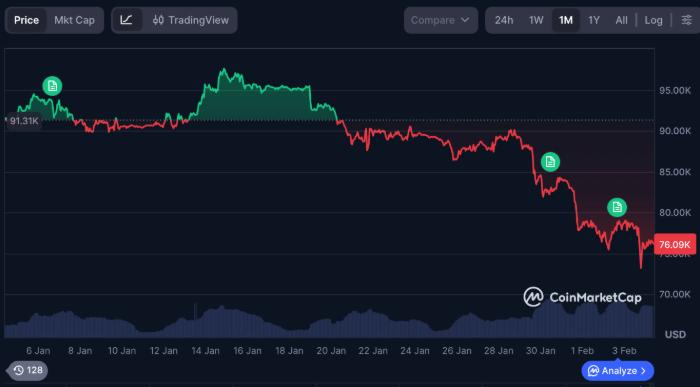The height and width of the screenshot is (387, 700).
Task: Click the Analyze button
Action: click(x=618, y=370)
